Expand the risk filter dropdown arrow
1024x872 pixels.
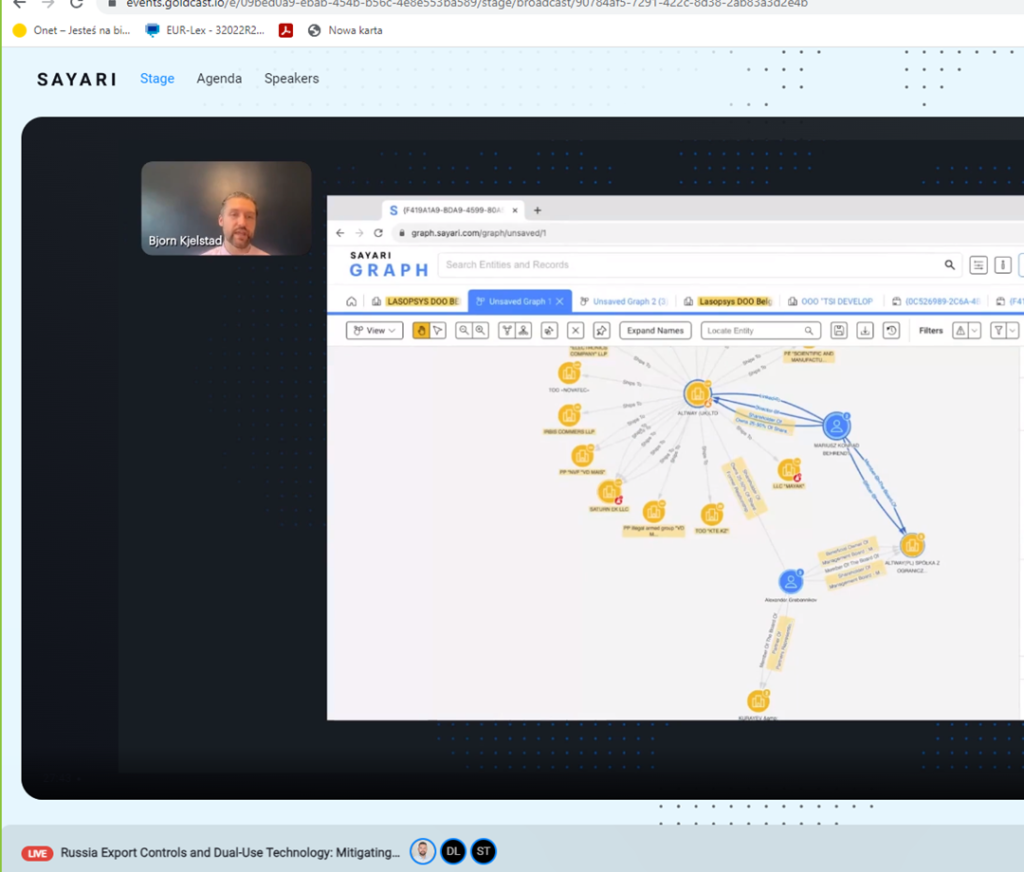[974, 331]
